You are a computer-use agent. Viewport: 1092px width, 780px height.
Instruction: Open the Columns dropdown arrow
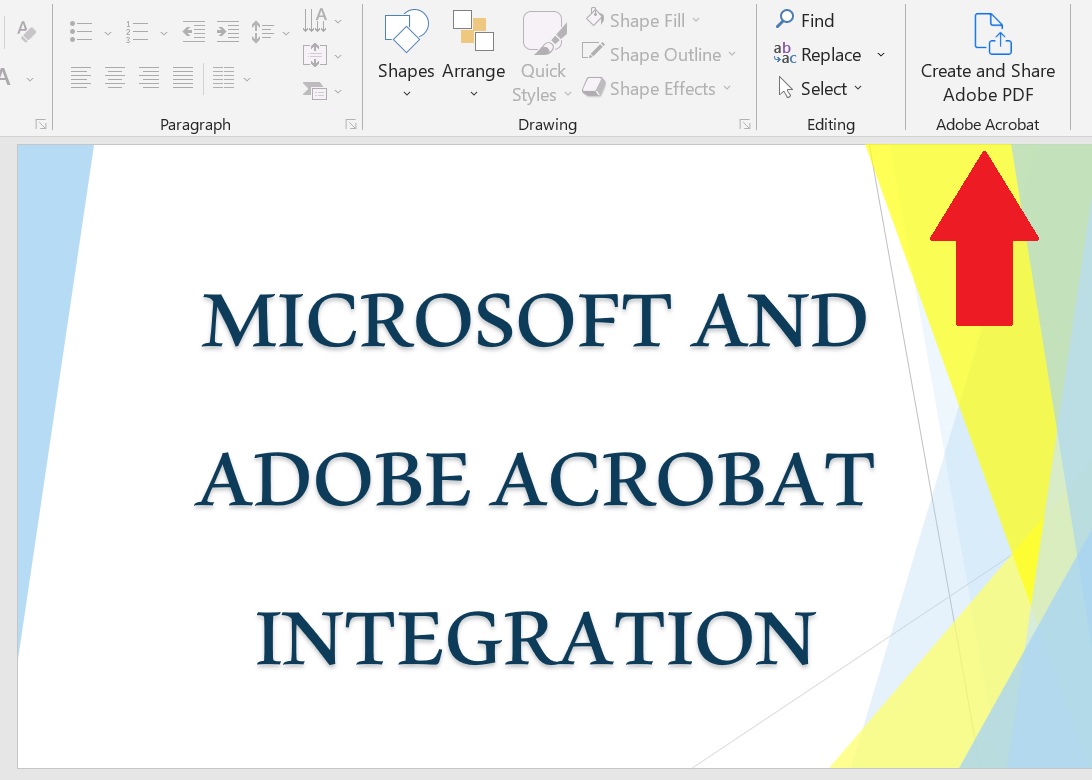247,79
